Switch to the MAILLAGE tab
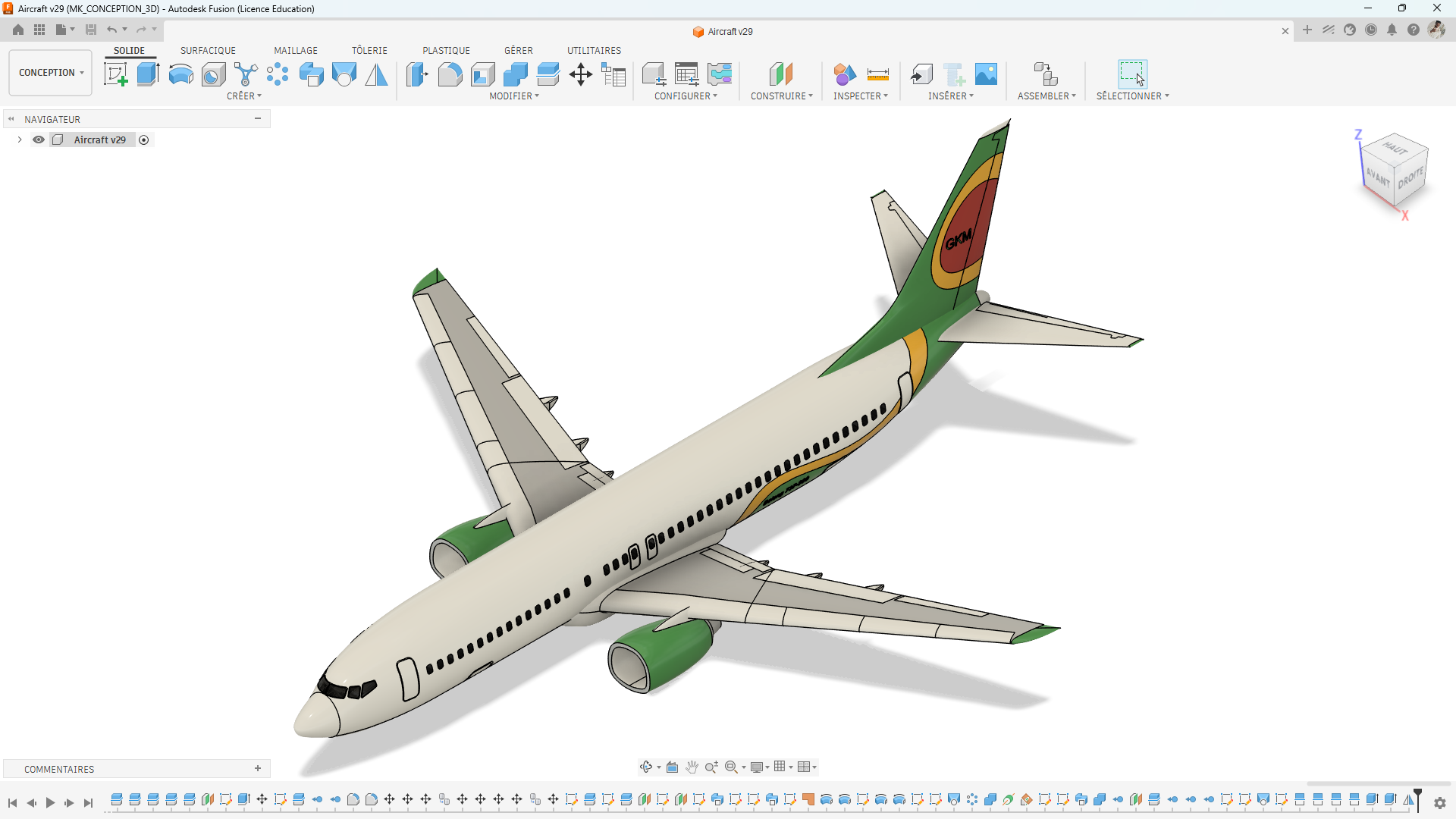Viewport: 1456px width, 819px height. point(296,51)
